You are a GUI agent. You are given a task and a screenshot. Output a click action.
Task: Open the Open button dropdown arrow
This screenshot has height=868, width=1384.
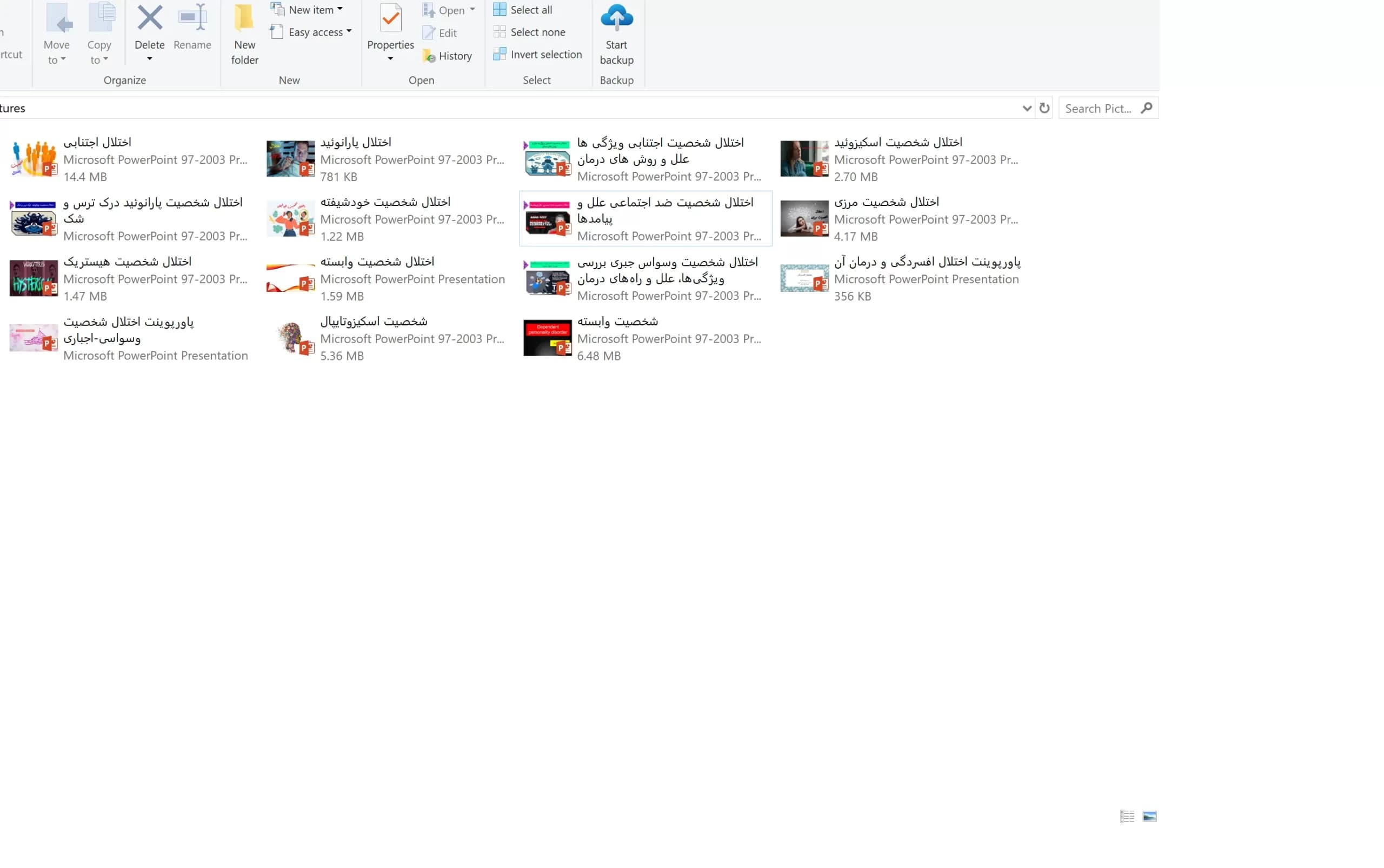[472, 10]
